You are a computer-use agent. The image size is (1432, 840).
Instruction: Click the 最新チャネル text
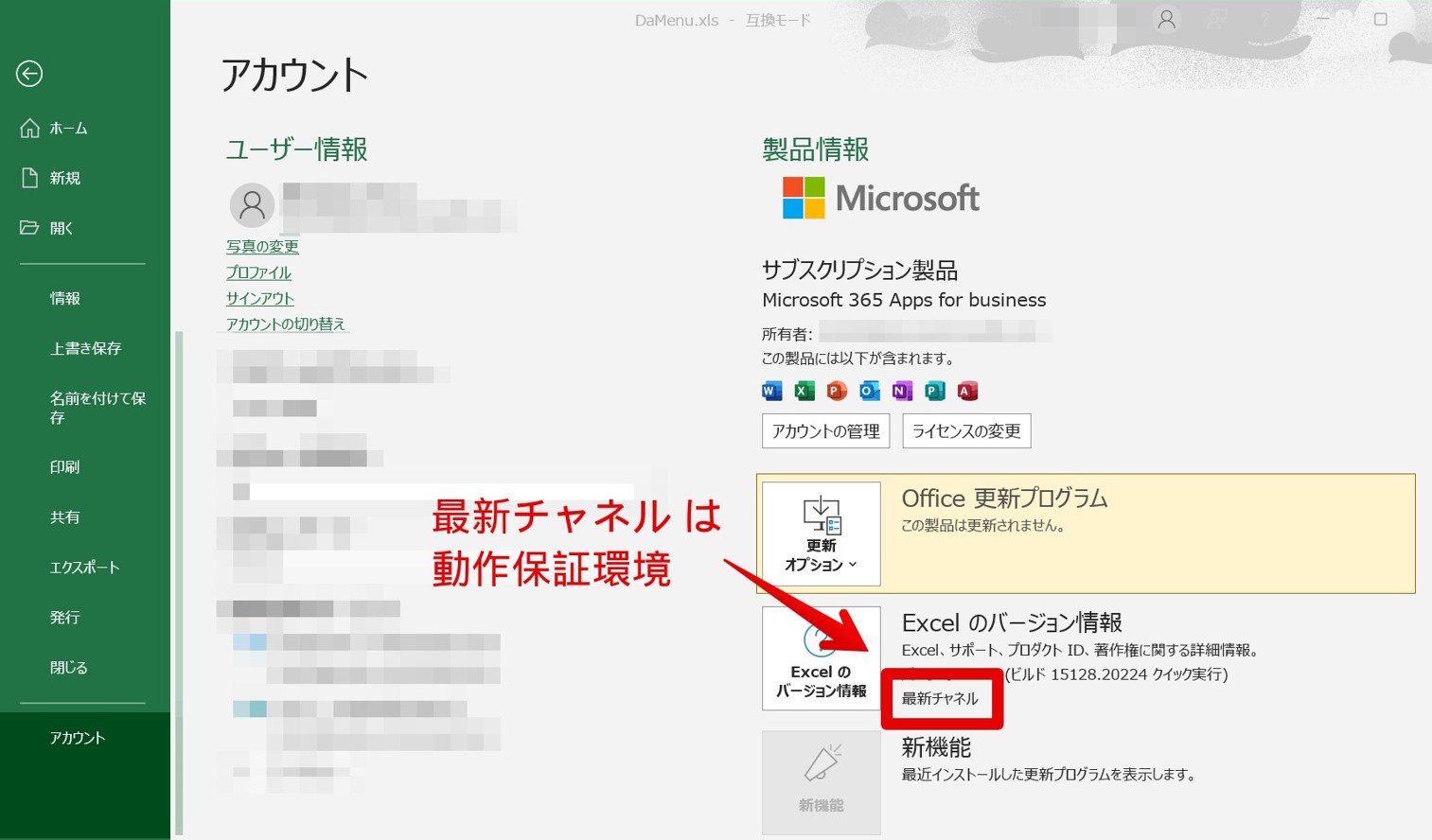coord(940,699)
